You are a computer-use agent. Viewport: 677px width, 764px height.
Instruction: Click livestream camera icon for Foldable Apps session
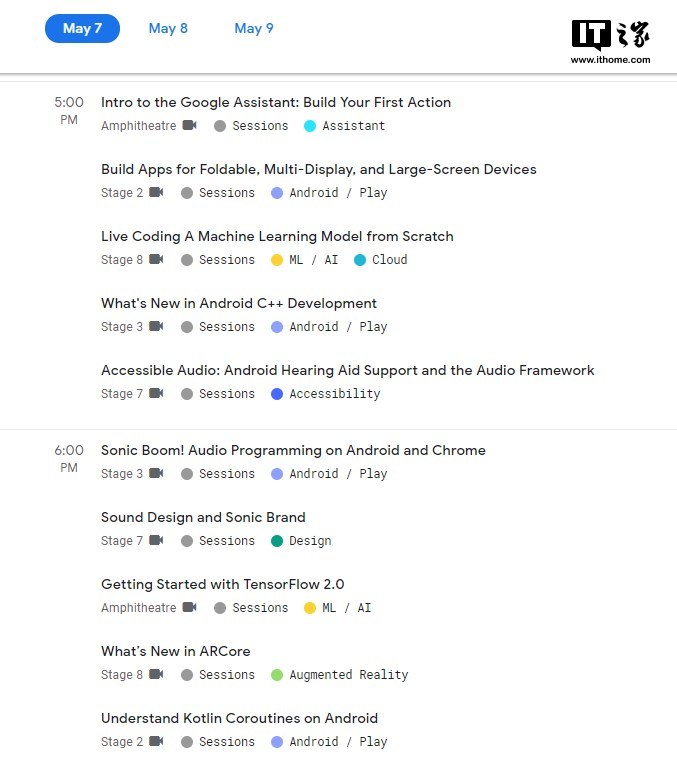pyautogui.click(x=156, y=193)
